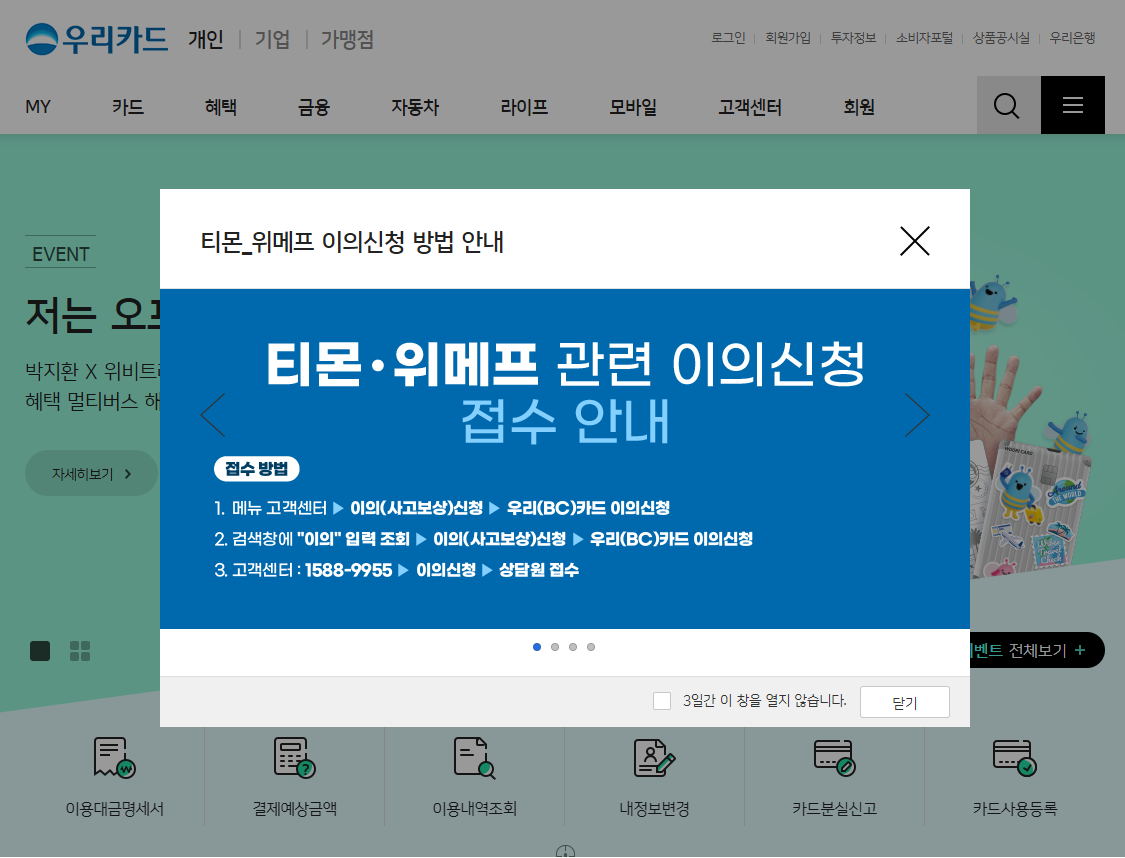
Task: Switch to single-banner view icon
Action: tap(40, 651)
